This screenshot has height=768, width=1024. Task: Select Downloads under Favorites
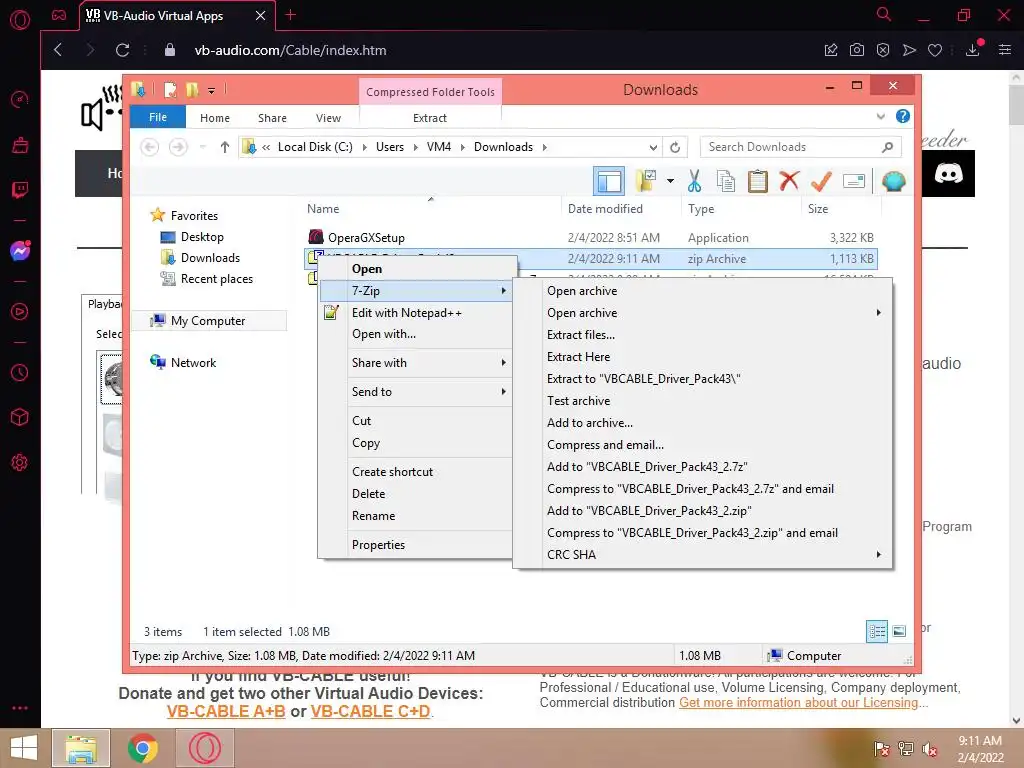coord(210,258)
